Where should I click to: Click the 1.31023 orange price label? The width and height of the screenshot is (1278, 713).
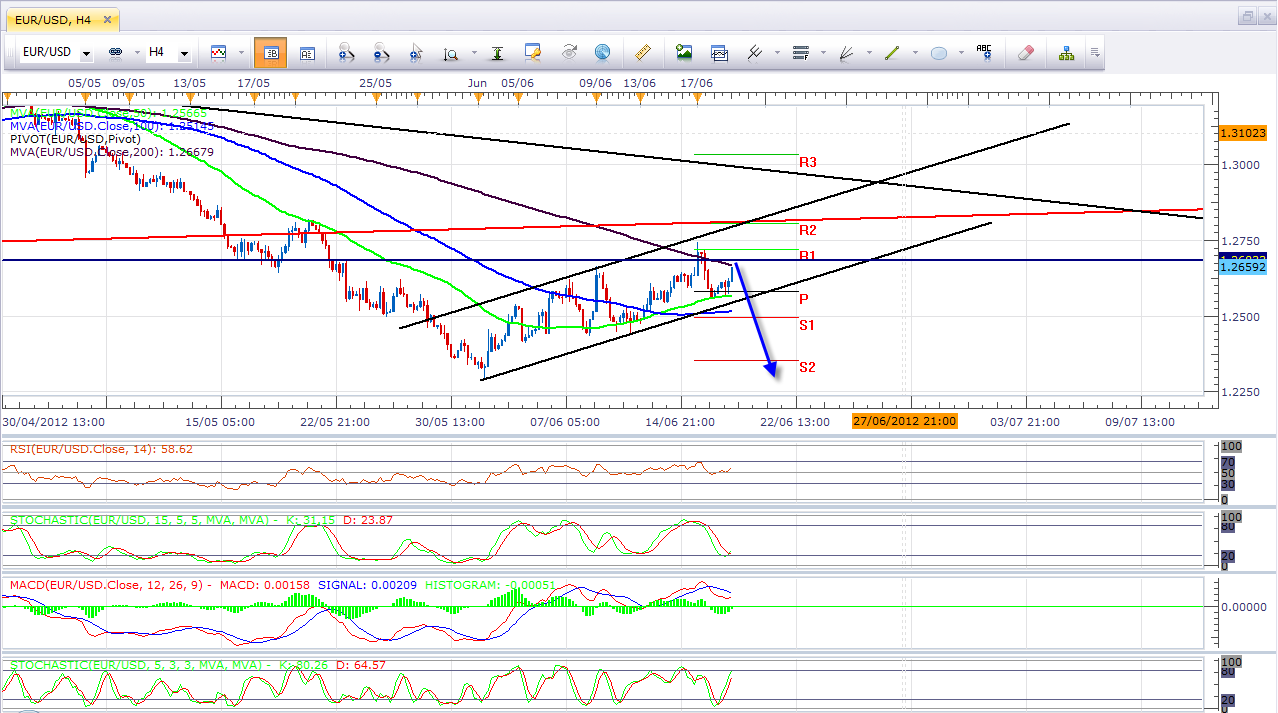tap(1243, 132)
